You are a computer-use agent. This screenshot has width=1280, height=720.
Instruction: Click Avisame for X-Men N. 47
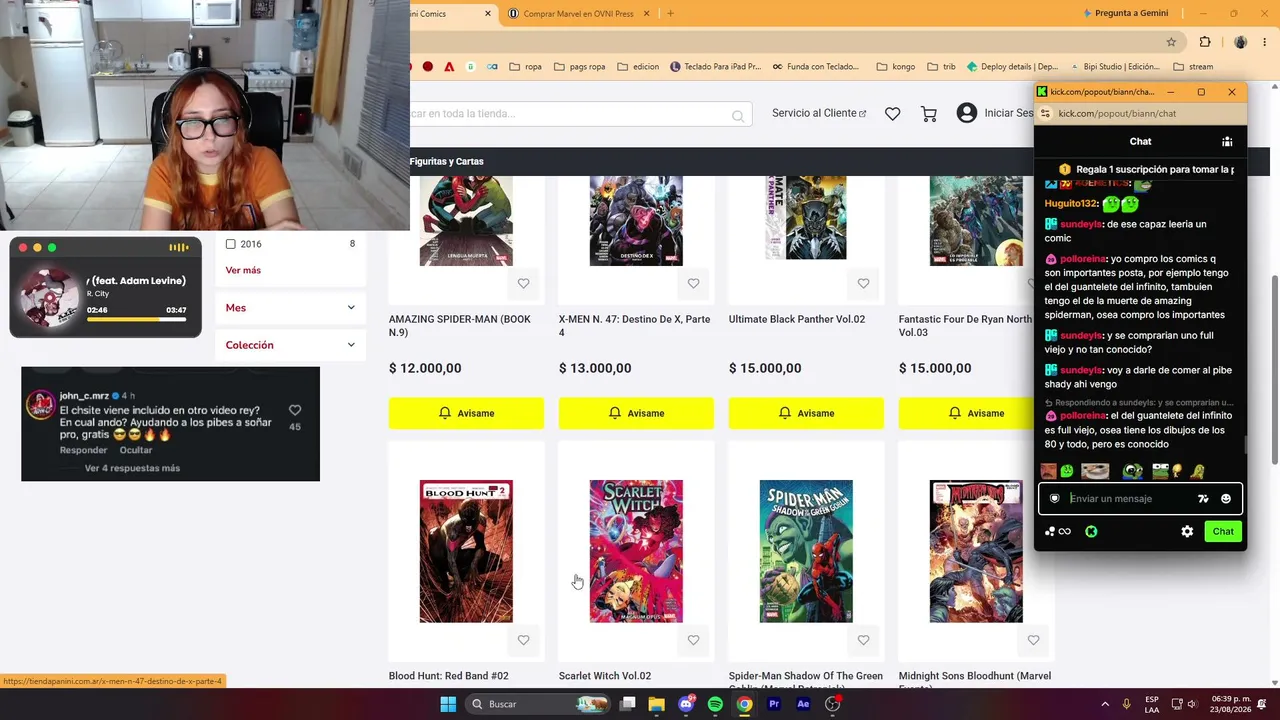[x=636, y=413]
